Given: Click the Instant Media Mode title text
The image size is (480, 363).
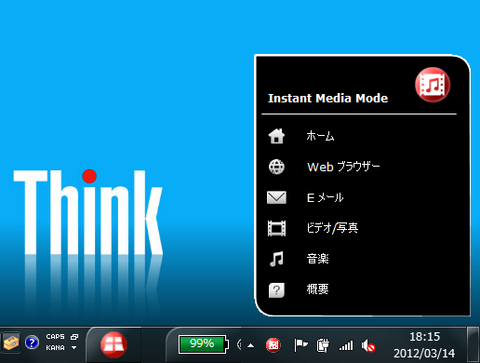Looking at the screenshot, I should click(x=328, y=98).
